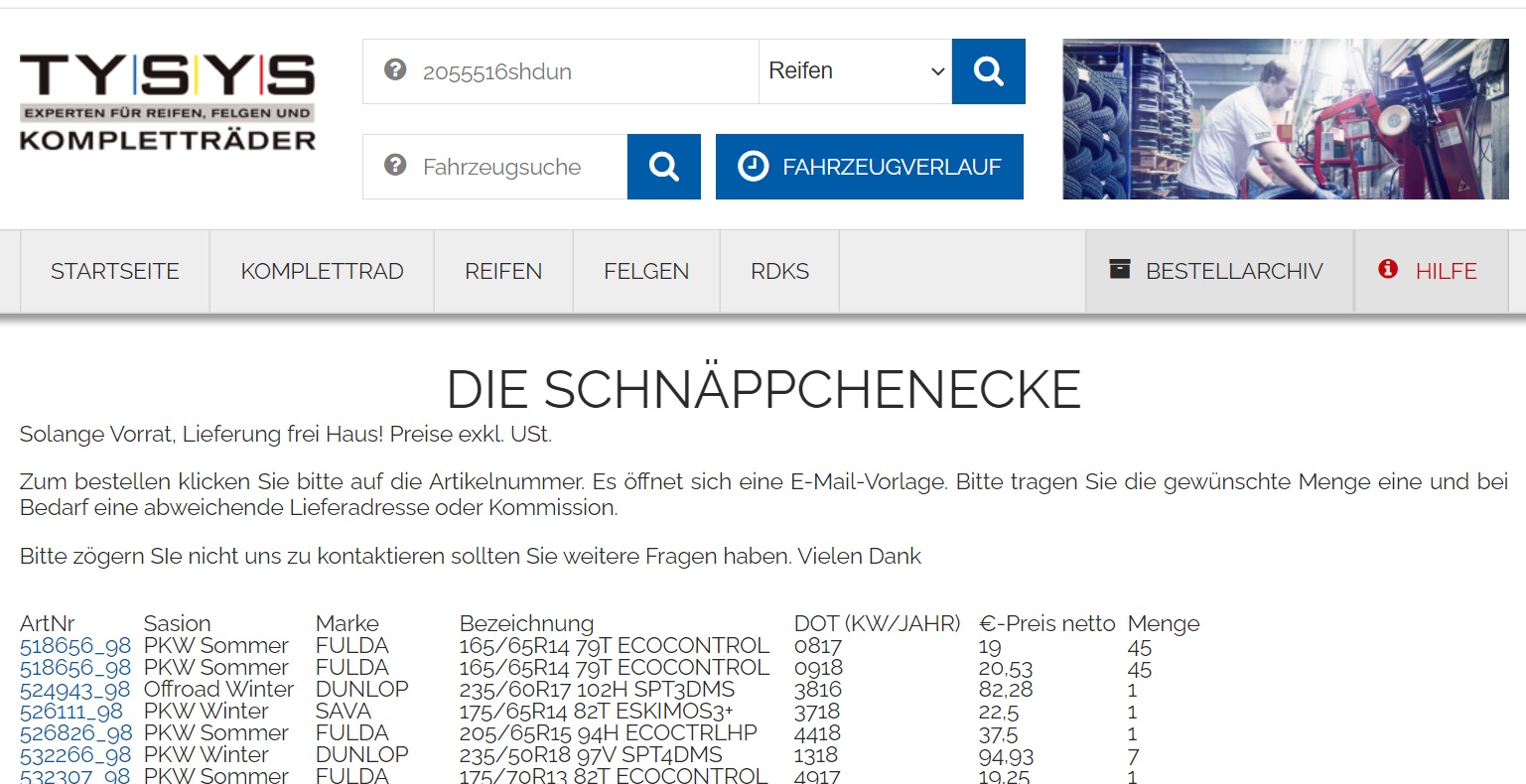Click the red info icon beside Hilfe
This screenshot has width=1526, height=784.
1388,270
